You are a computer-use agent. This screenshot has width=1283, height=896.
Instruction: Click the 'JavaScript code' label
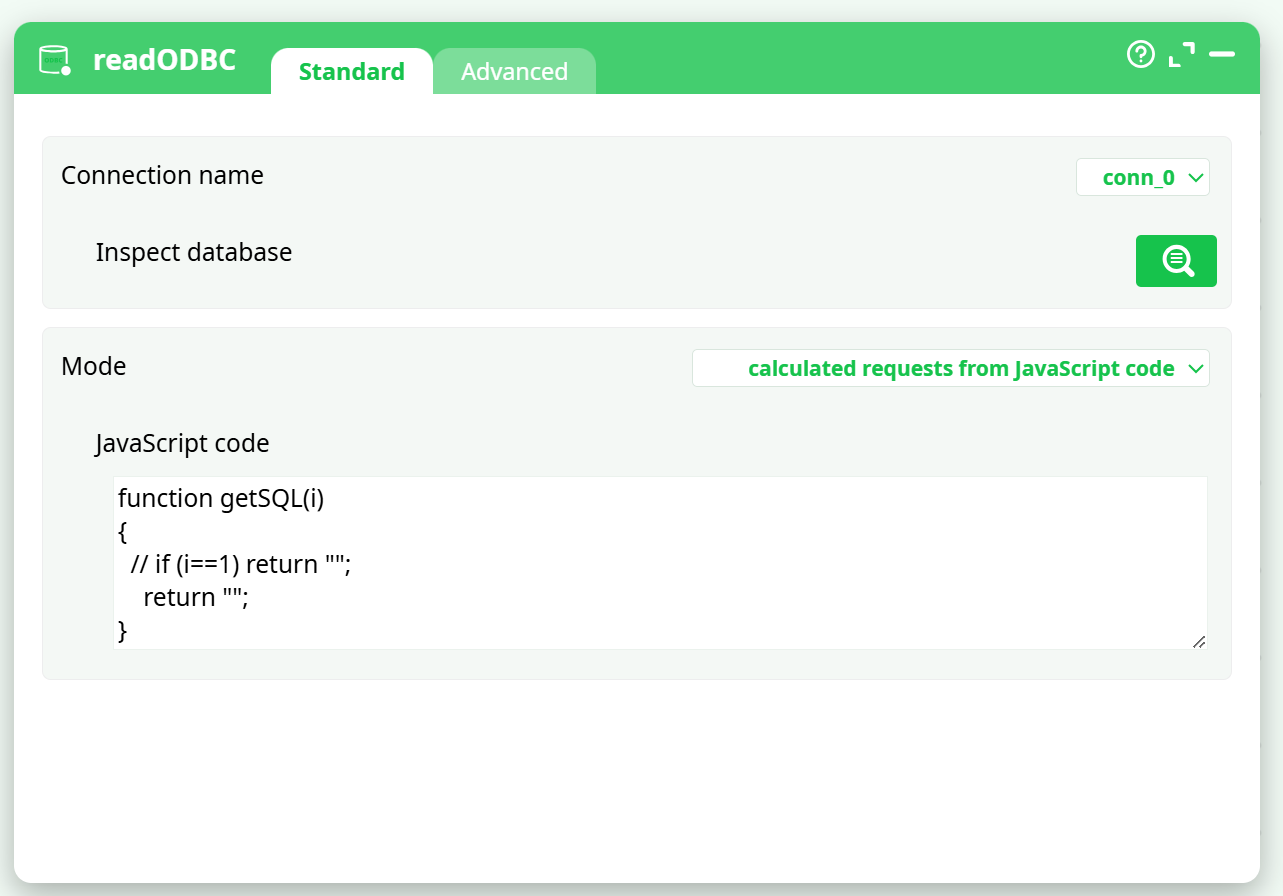(x=182, y=443)
